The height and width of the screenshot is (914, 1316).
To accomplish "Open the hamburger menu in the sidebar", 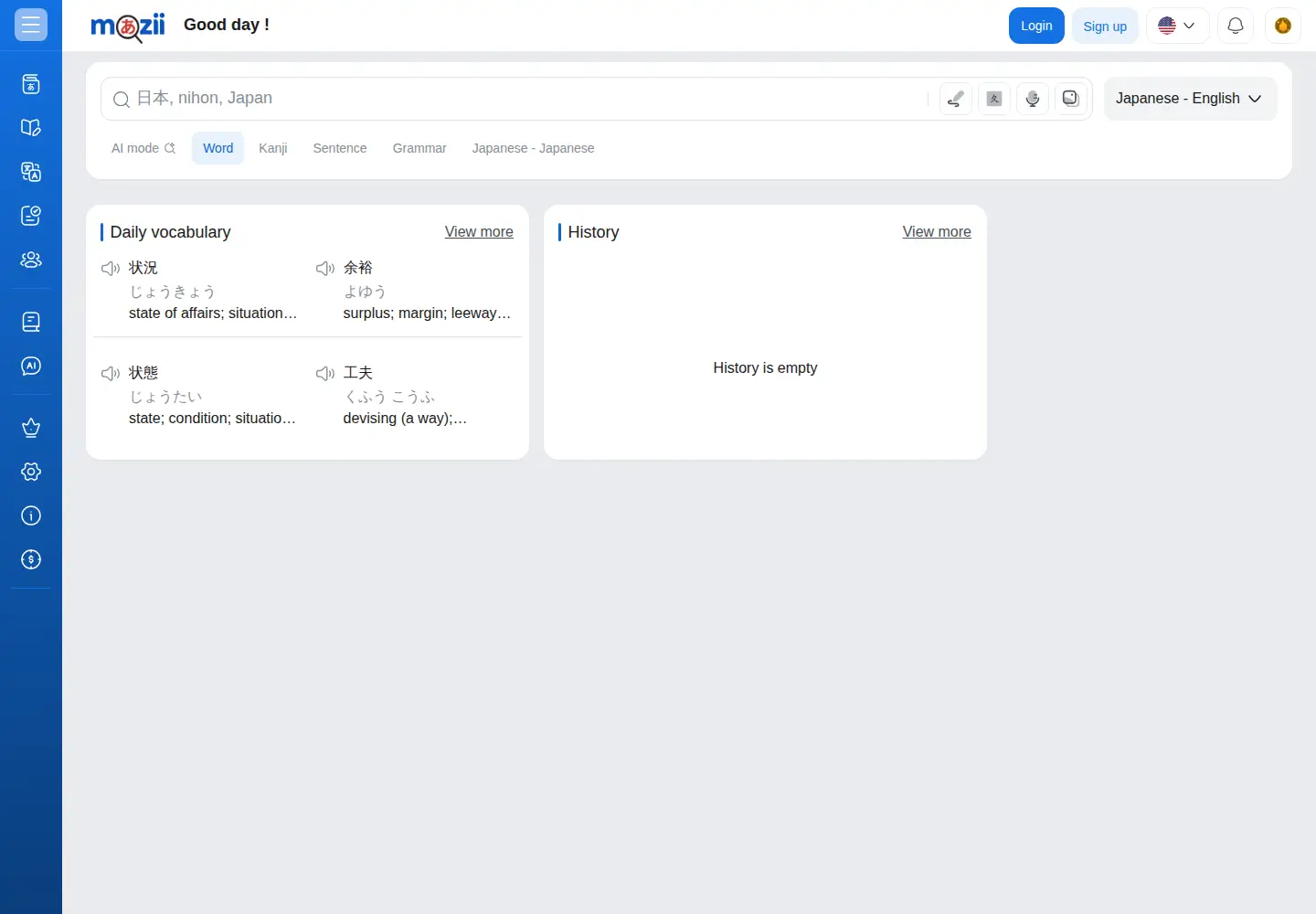I will click(31, 25).
